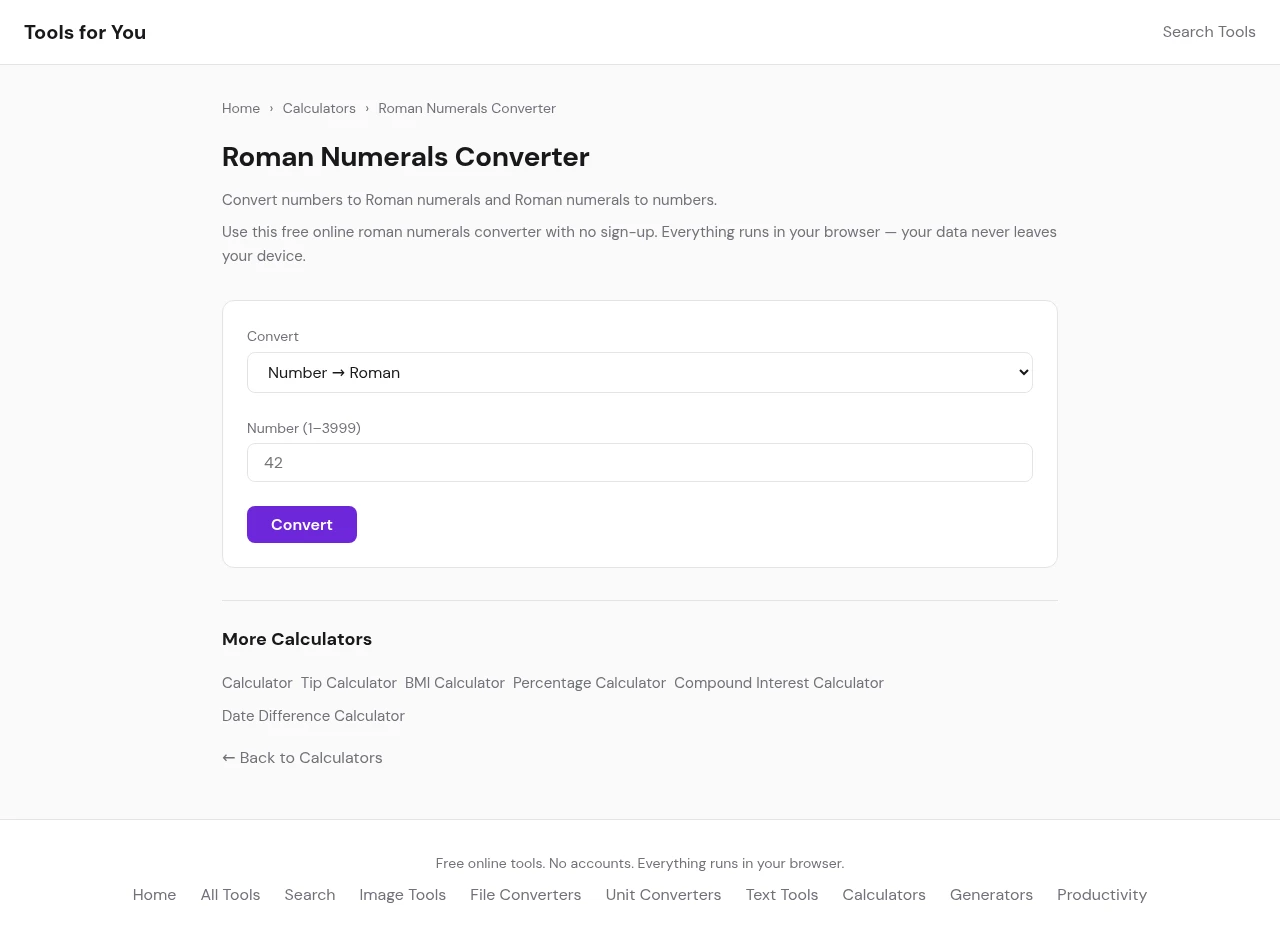Go back to Calculators page
The image size is (1280, 940).
tap(302, 758)
